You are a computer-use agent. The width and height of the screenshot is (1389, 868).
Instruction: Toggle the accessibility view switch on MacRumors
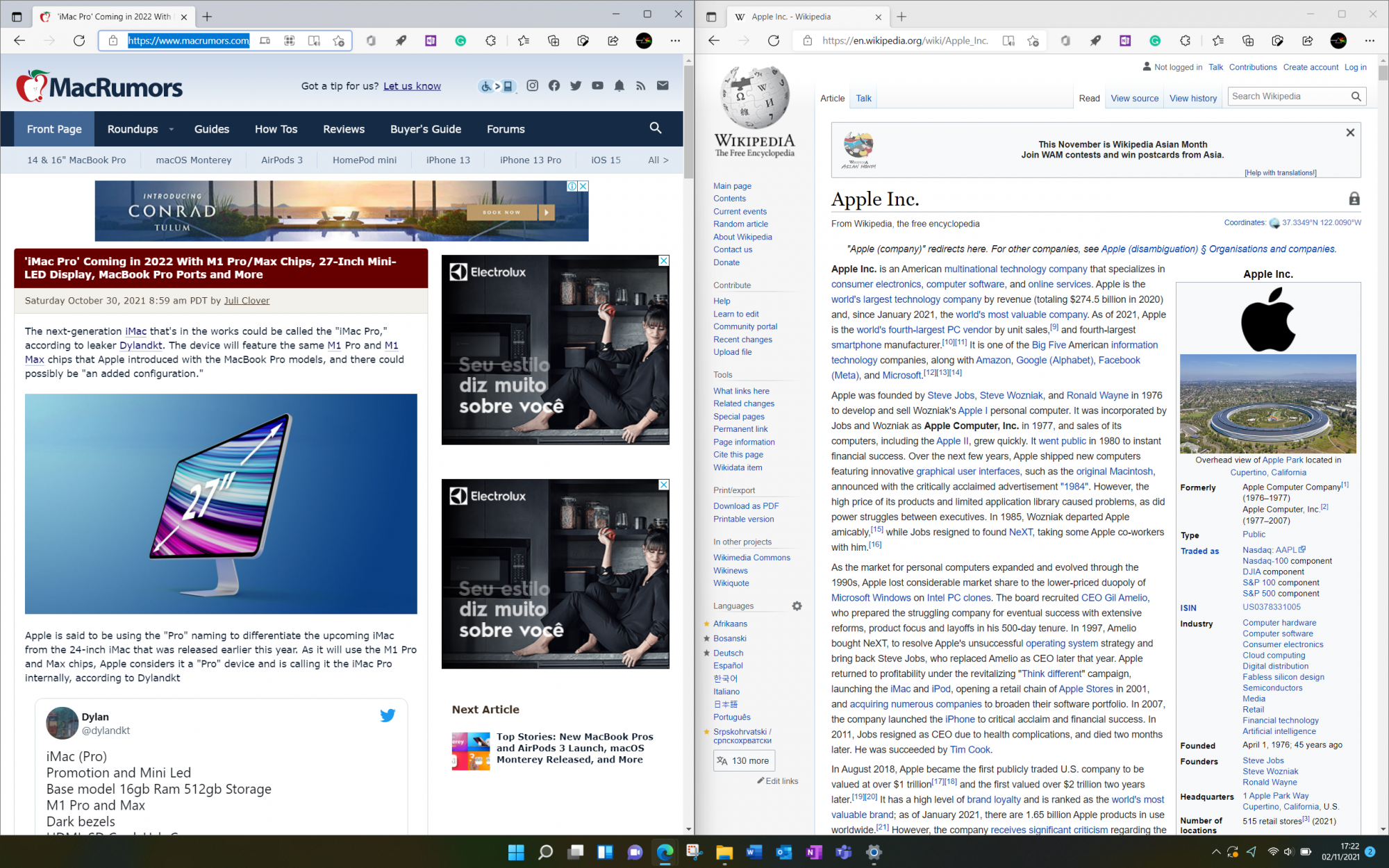point(497,86)
